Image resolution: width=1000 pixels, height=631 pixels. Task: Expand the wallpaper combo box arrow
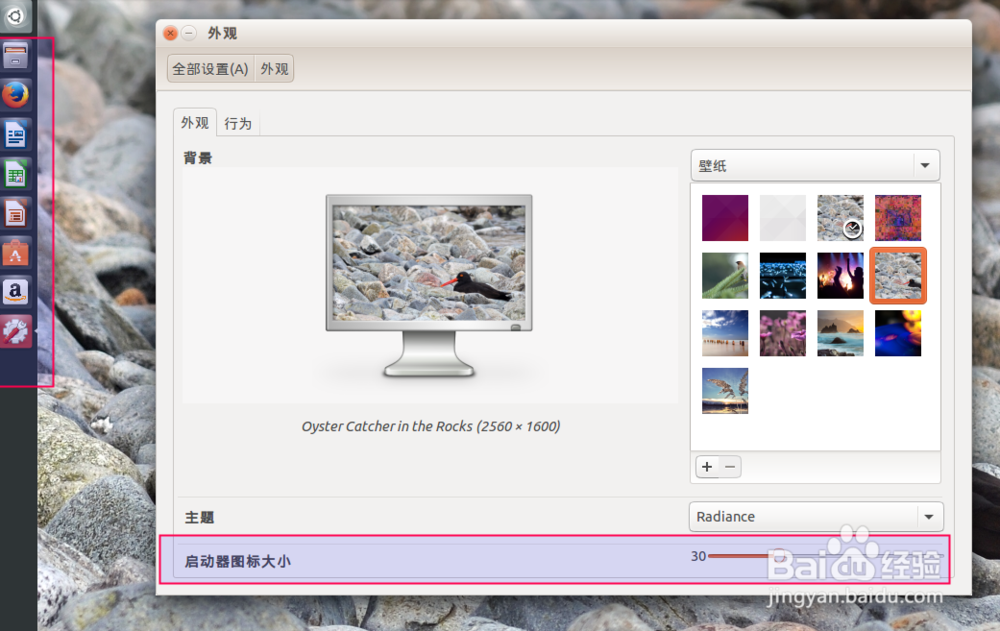click(x=925, y=165)
